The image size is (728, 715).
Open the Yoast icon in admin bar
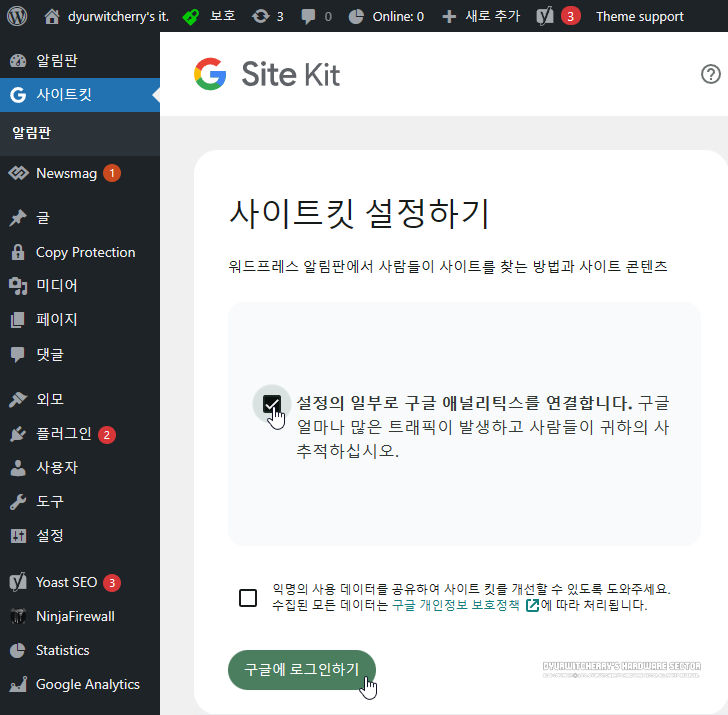coord(545,17)
